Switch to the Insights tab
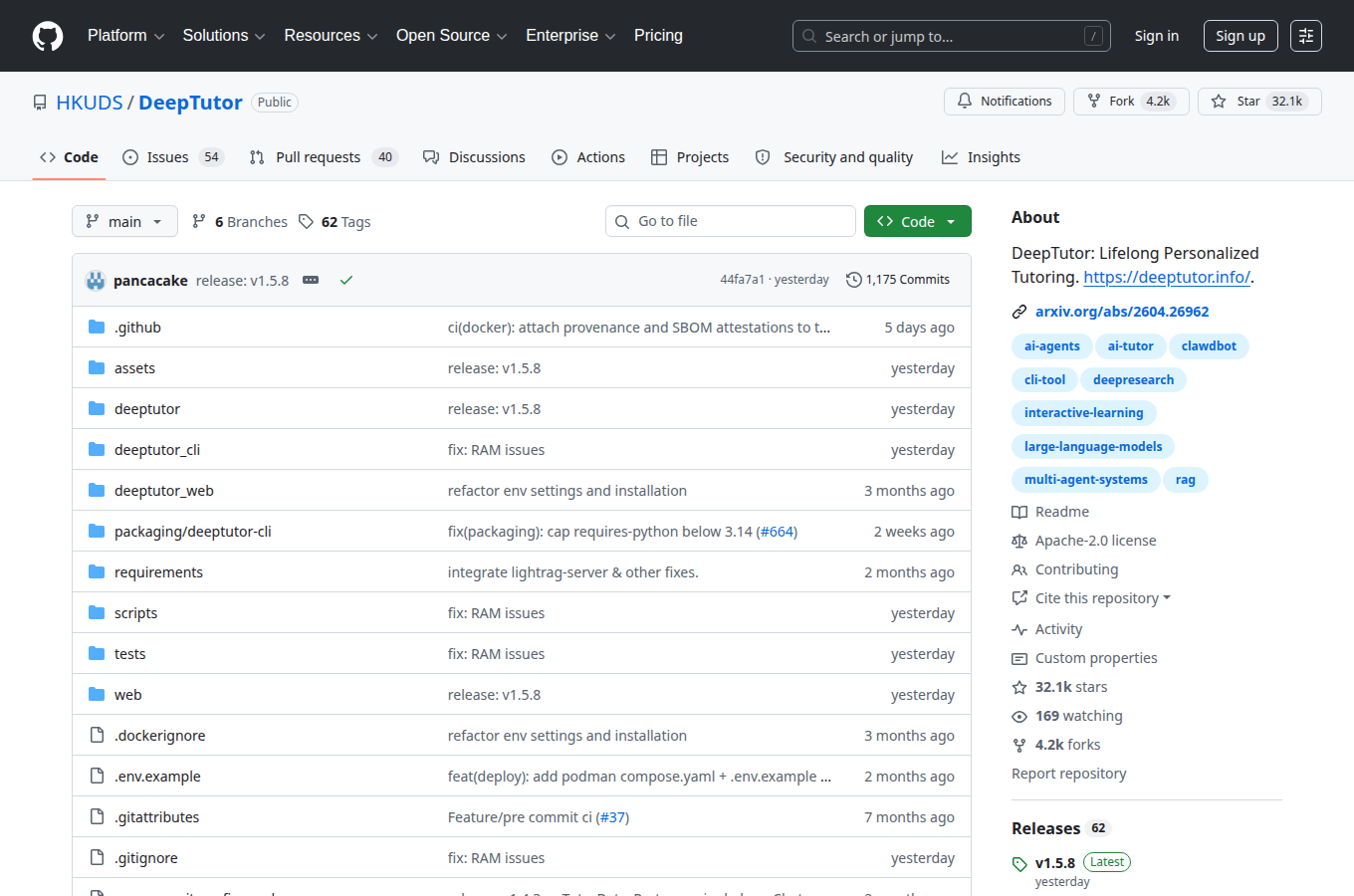 coord(981,157)
